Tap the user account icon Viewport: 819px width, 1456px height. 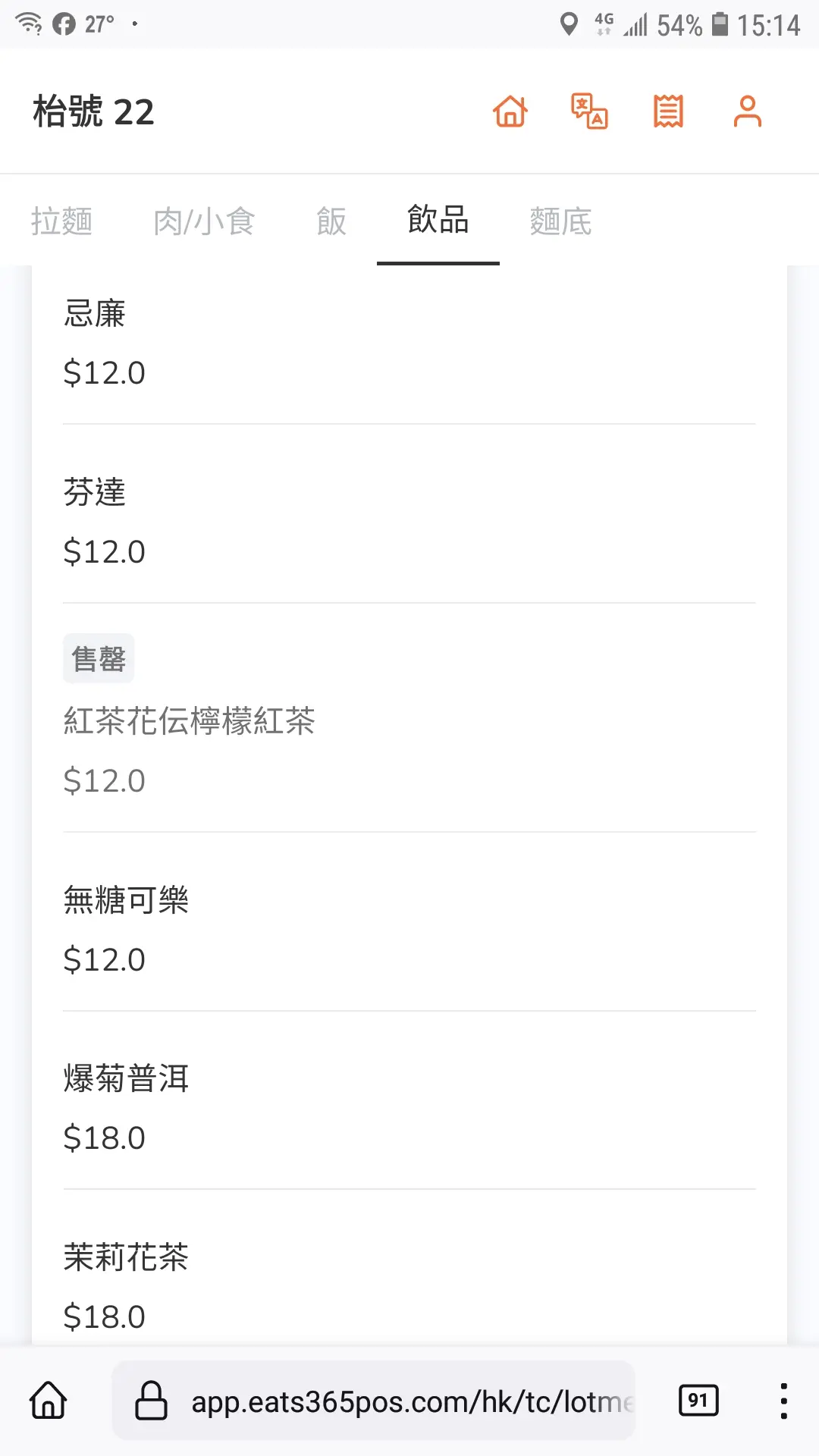tap(747, 111)
